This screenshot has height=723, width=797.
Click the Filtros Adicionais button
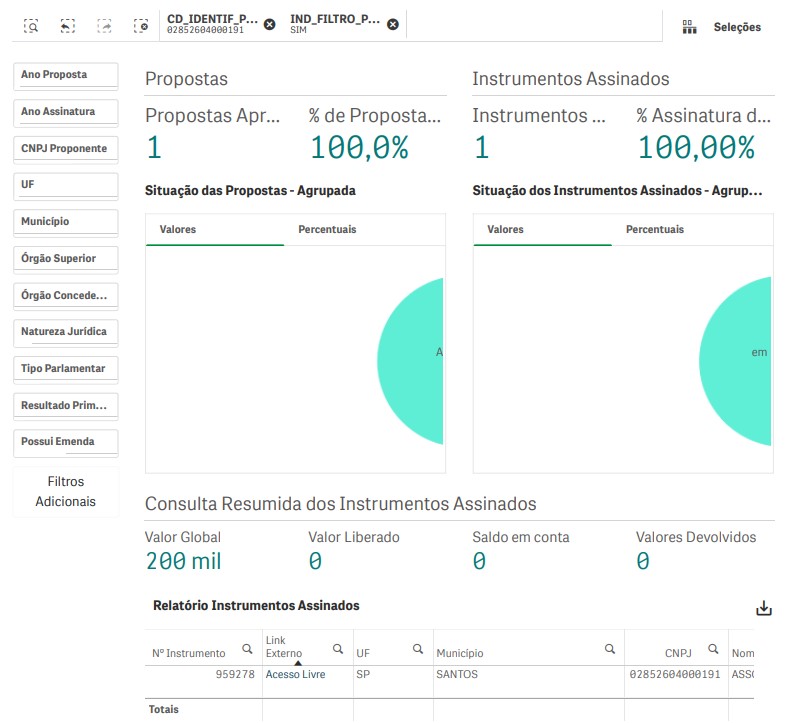tap(66, 491)
